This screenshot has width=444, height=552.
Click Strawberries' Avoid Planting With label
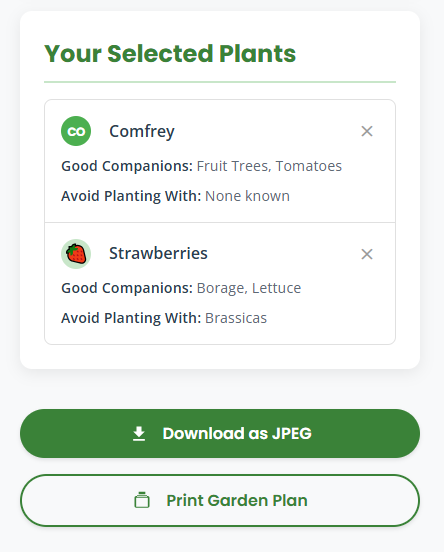pyautogui.click(x=131, y=318)
